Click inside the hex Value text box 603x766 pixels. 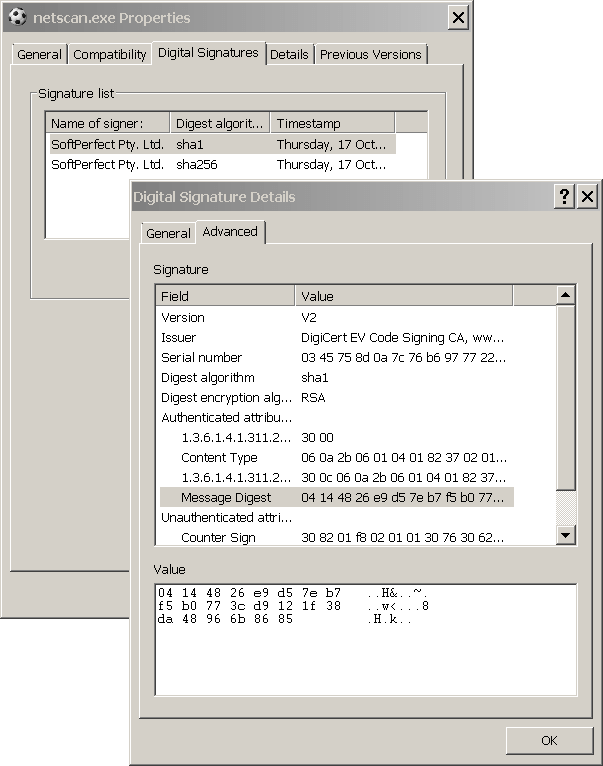coord(366,639)
